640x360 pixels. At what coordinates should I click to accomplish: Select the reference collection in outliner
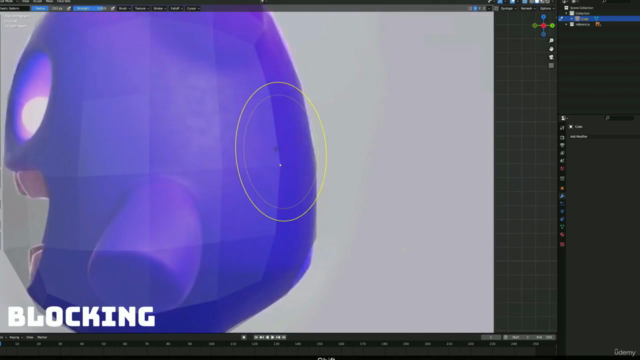(x=582, y=24)
